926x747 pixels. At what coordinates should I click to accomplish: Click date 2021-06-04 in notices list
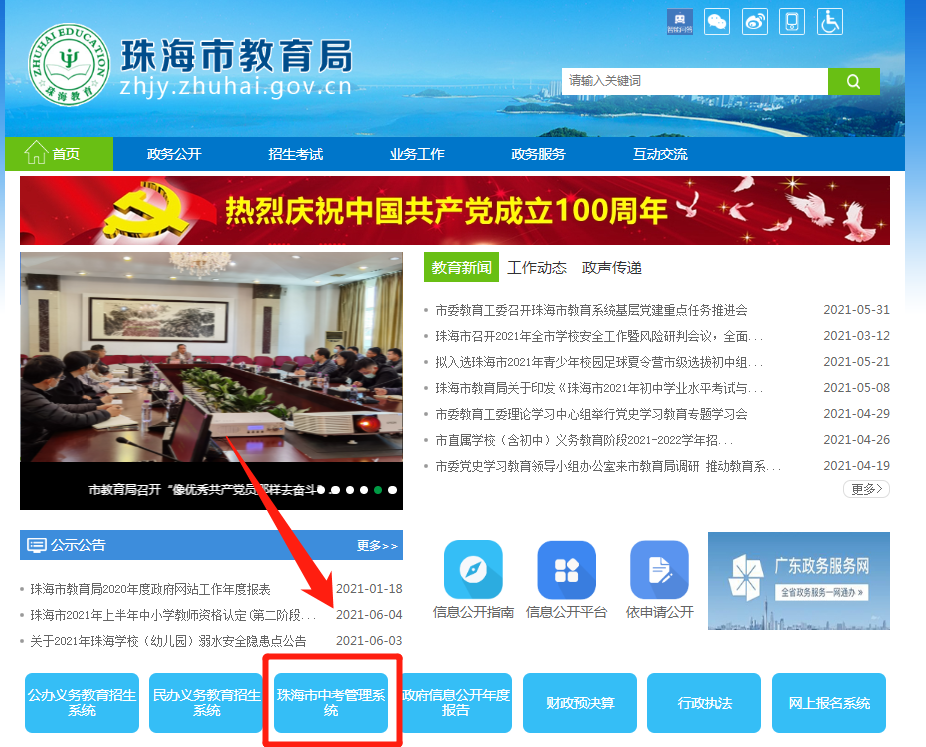click(x=369, y=615)
